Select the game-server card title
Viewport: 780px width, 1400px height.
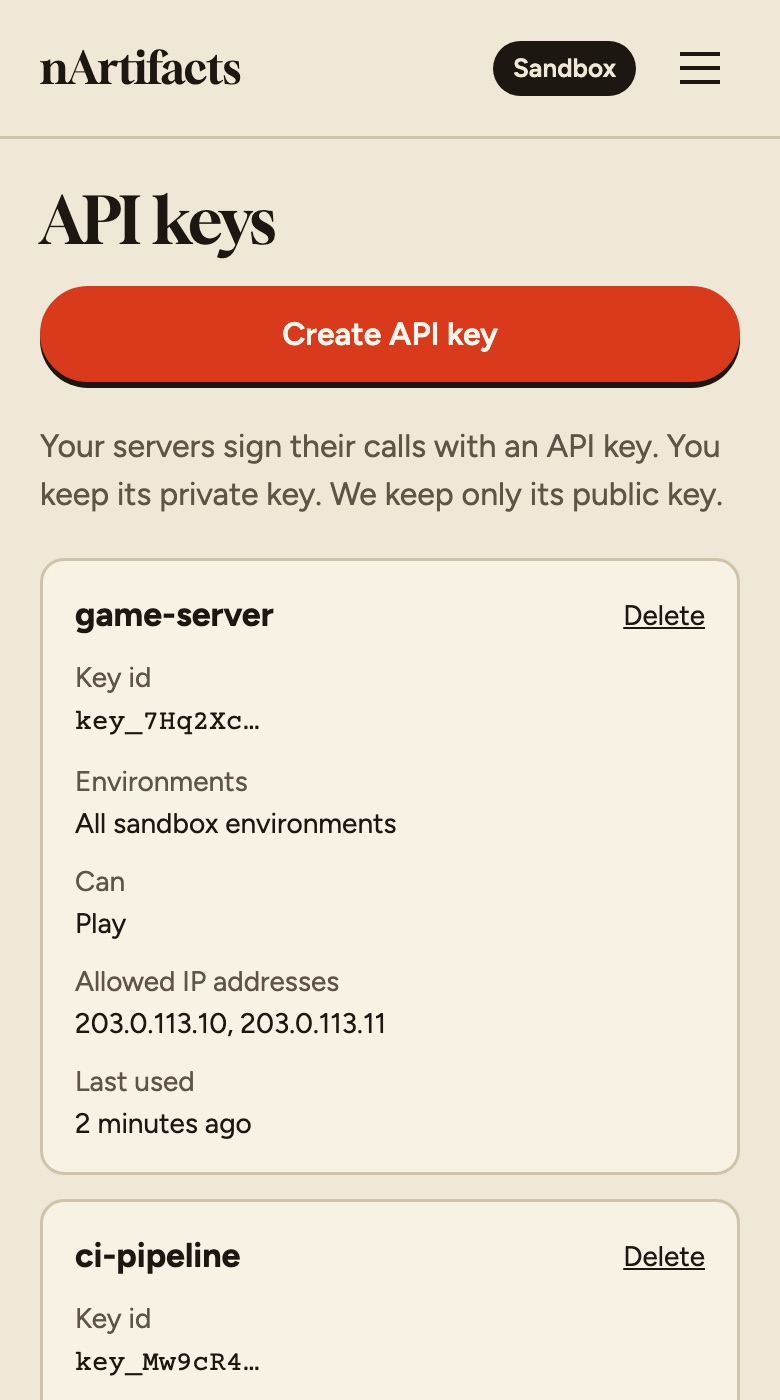(x=174, y=616)
